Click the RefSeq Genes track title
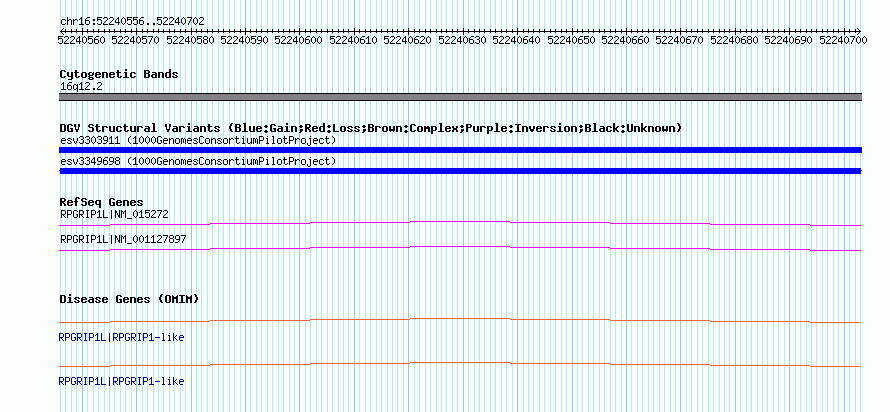This screenshot has height=412, width=890. (101, 202)
